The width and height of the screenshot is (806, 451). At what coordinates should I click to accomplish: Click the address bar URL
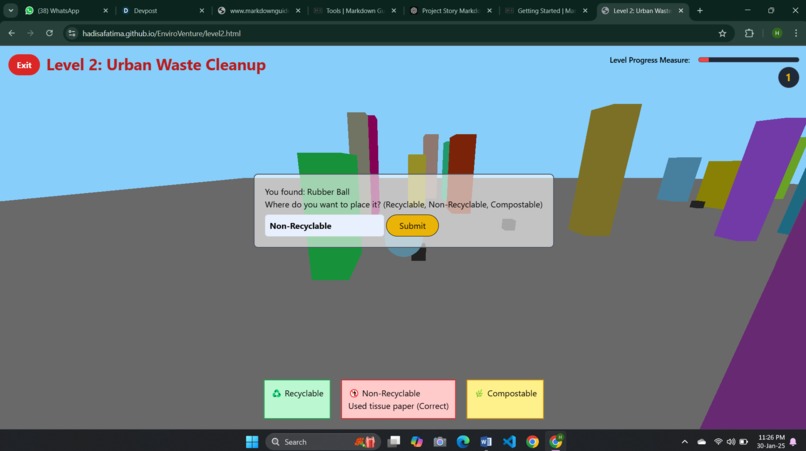[x=161, y=33]
